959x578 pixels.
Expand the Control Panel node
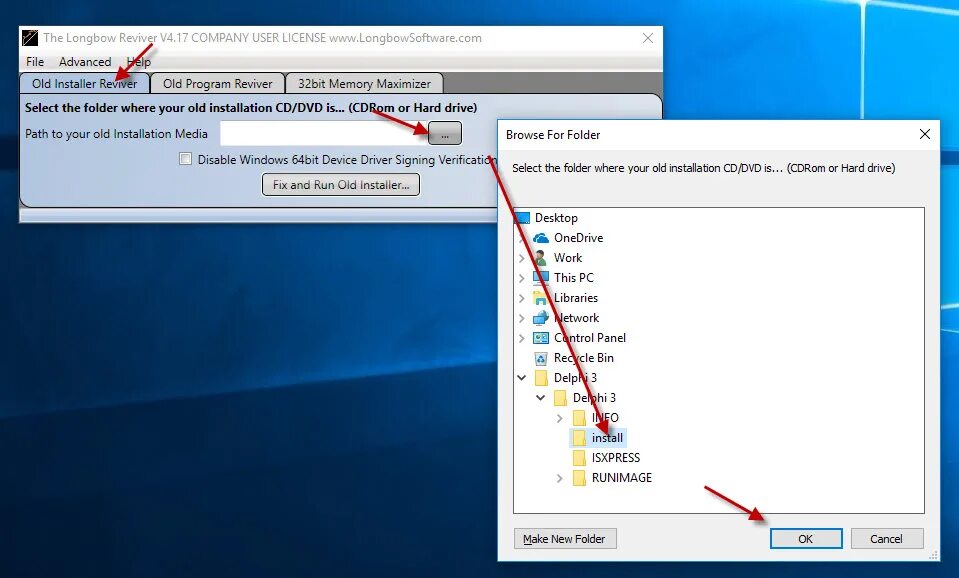[x=521, y=338]
